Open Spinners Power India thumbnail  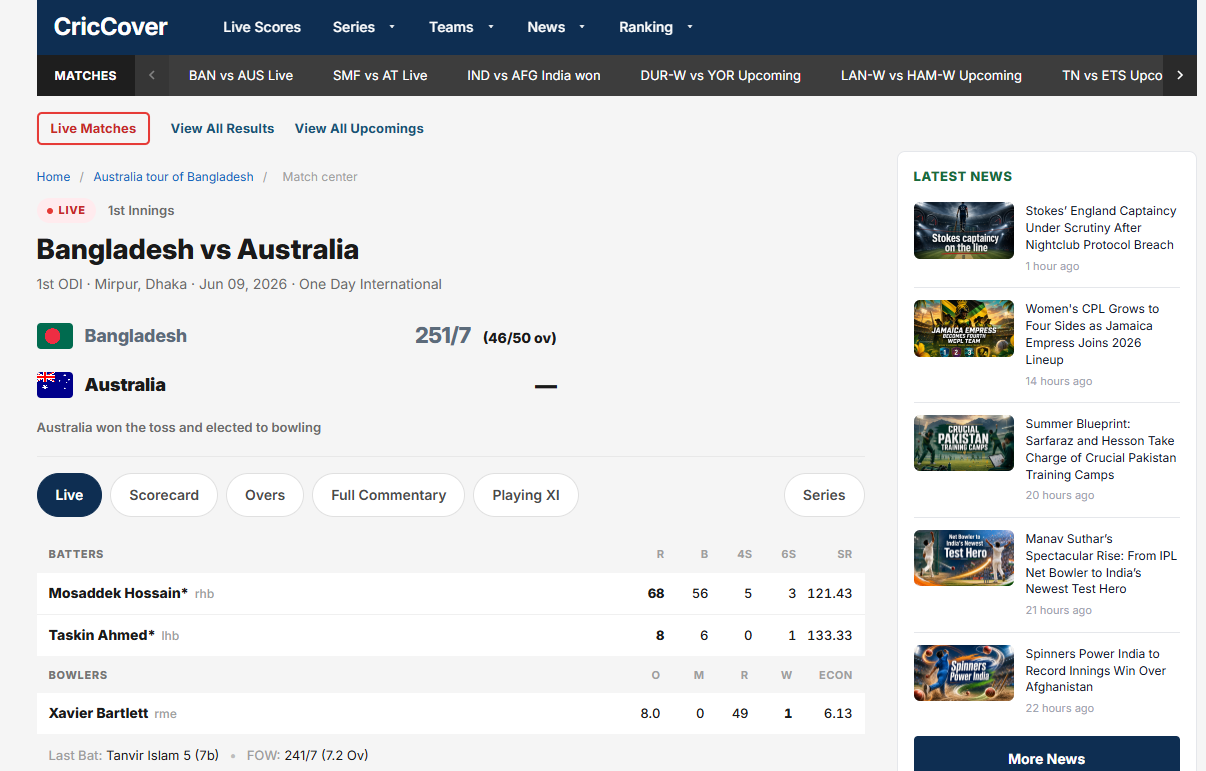[964, 673]
